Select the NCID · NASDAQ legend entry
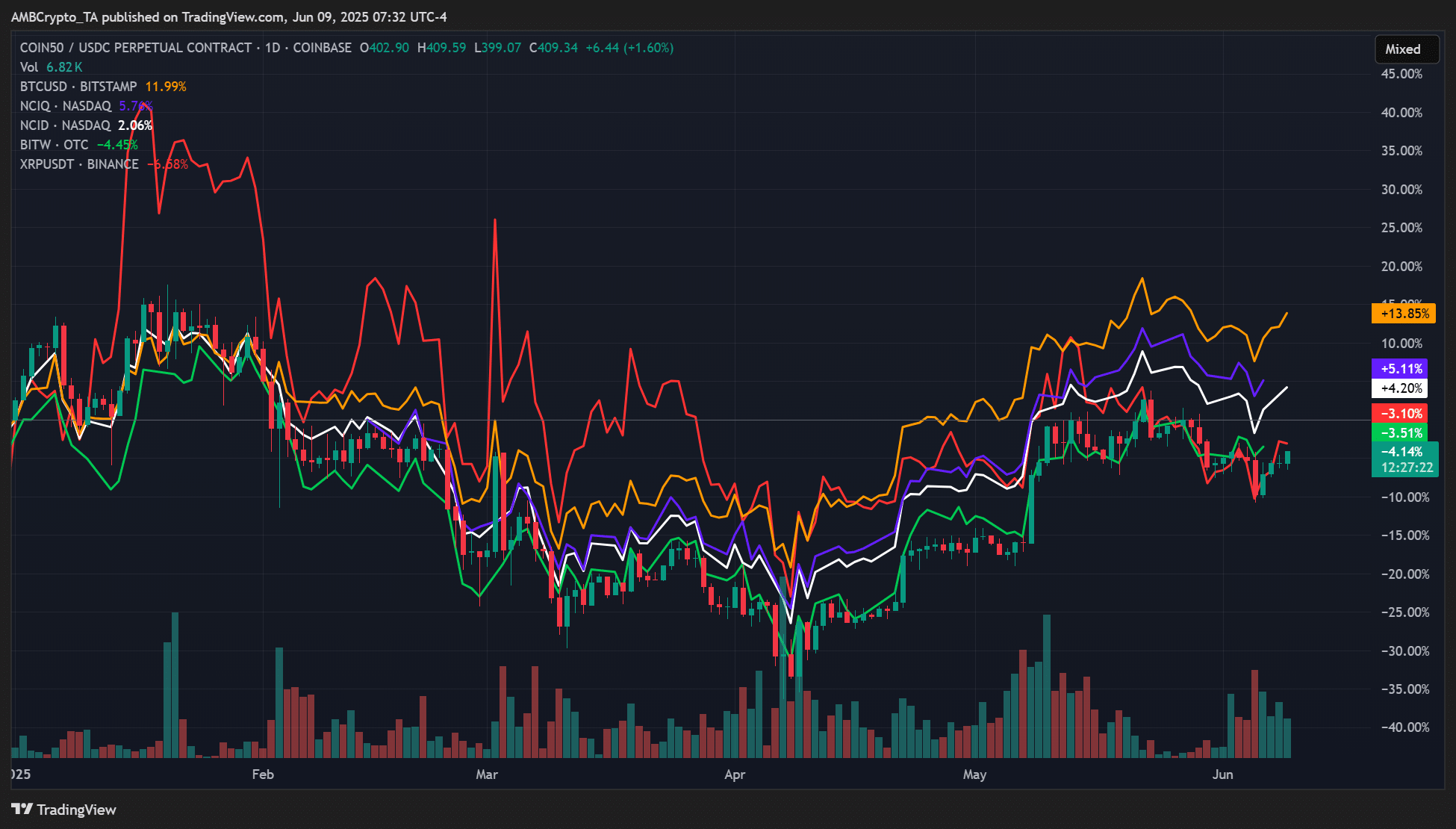 coord(65,125)
